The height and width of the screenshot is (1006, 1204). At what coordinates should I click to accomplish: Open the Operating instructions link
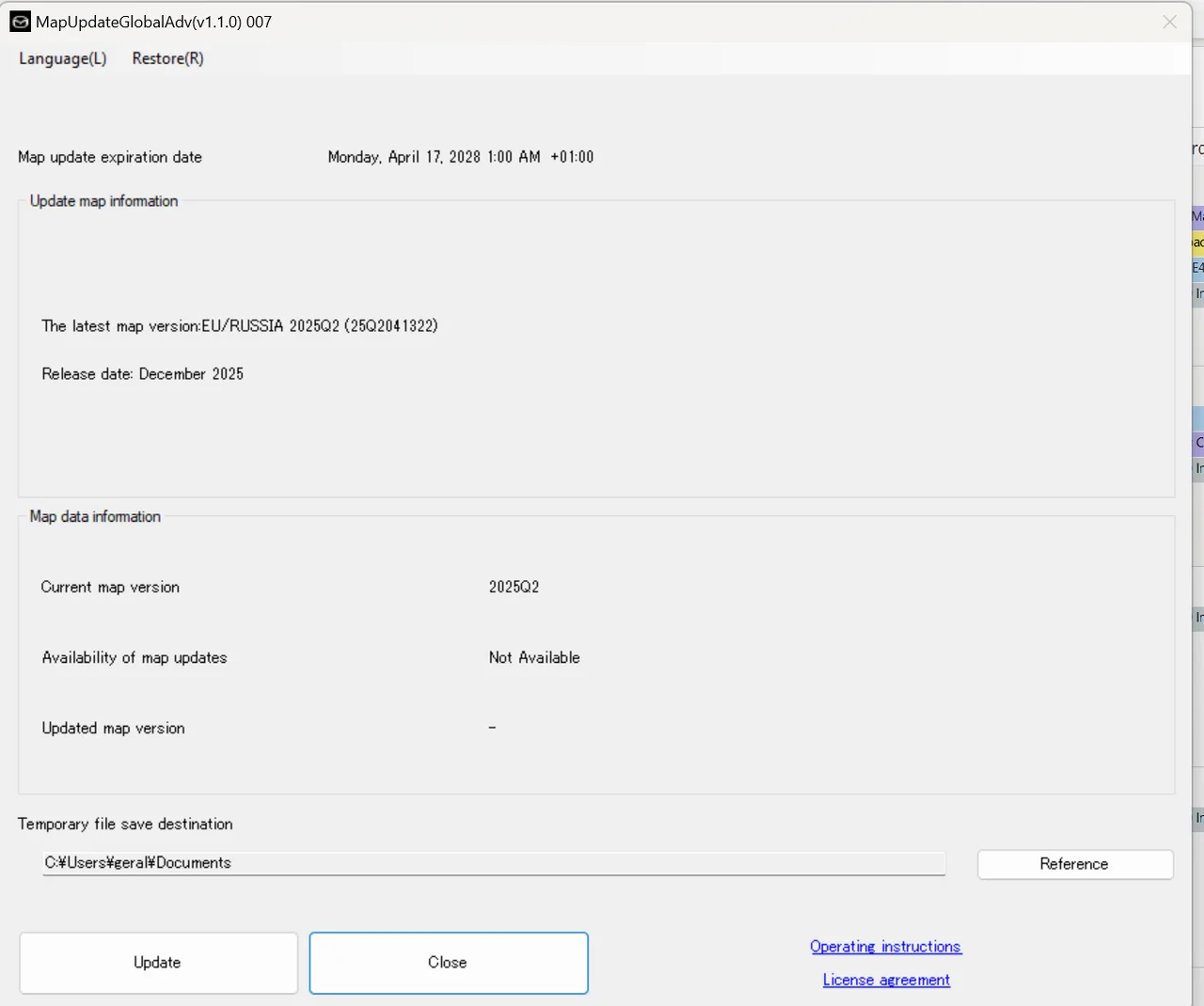click(x=885, y=947)
